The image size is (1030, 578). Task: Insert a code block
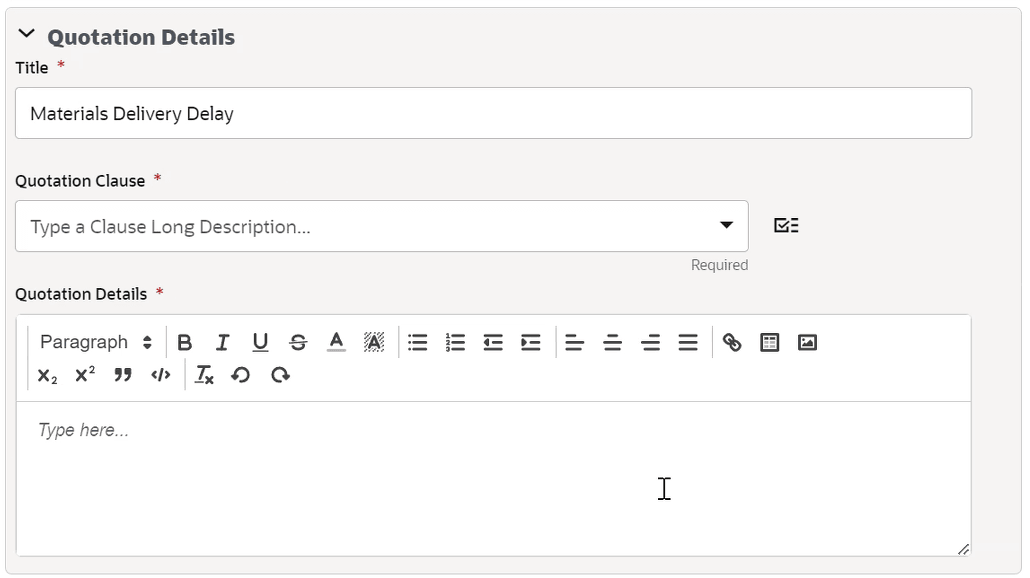[161, 375]
